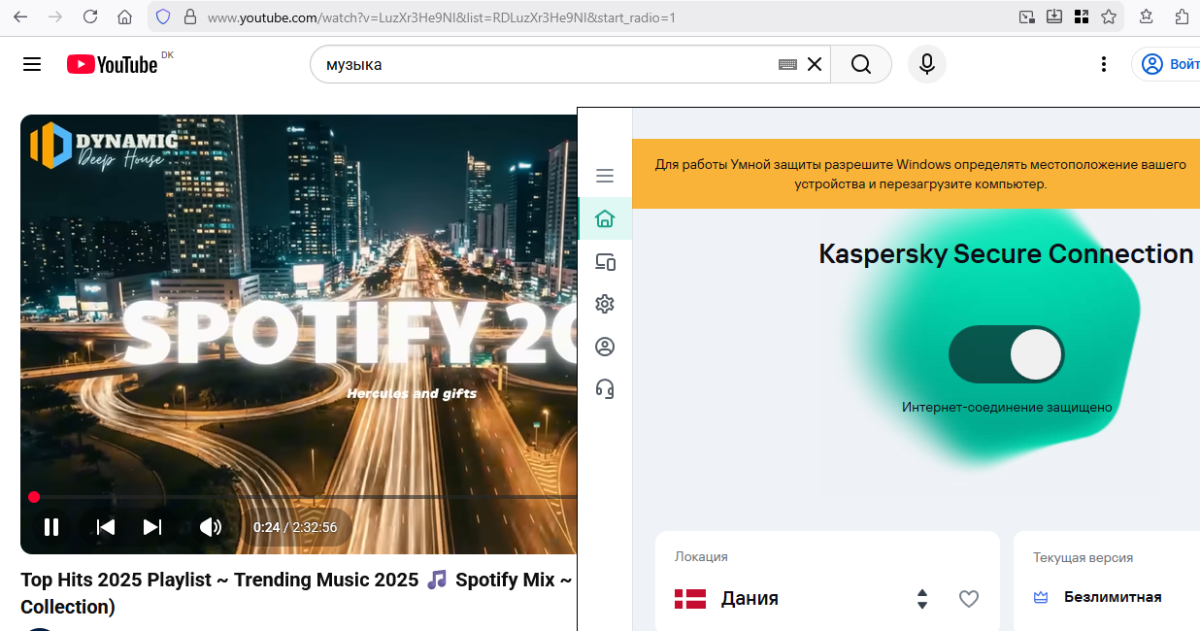Open Kaspersky devices tab in sidebar

point(604,262)
